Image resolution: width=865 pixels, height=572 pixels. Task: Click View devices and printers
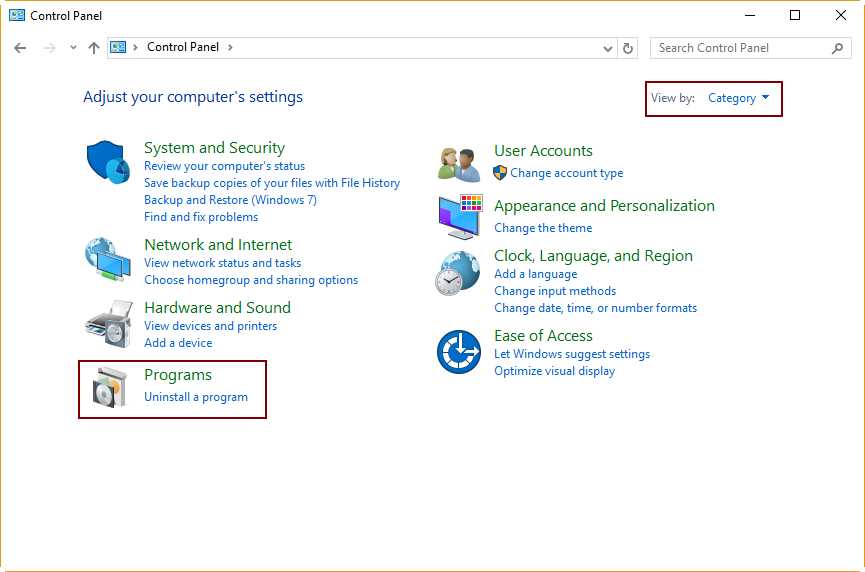point(211,326)
